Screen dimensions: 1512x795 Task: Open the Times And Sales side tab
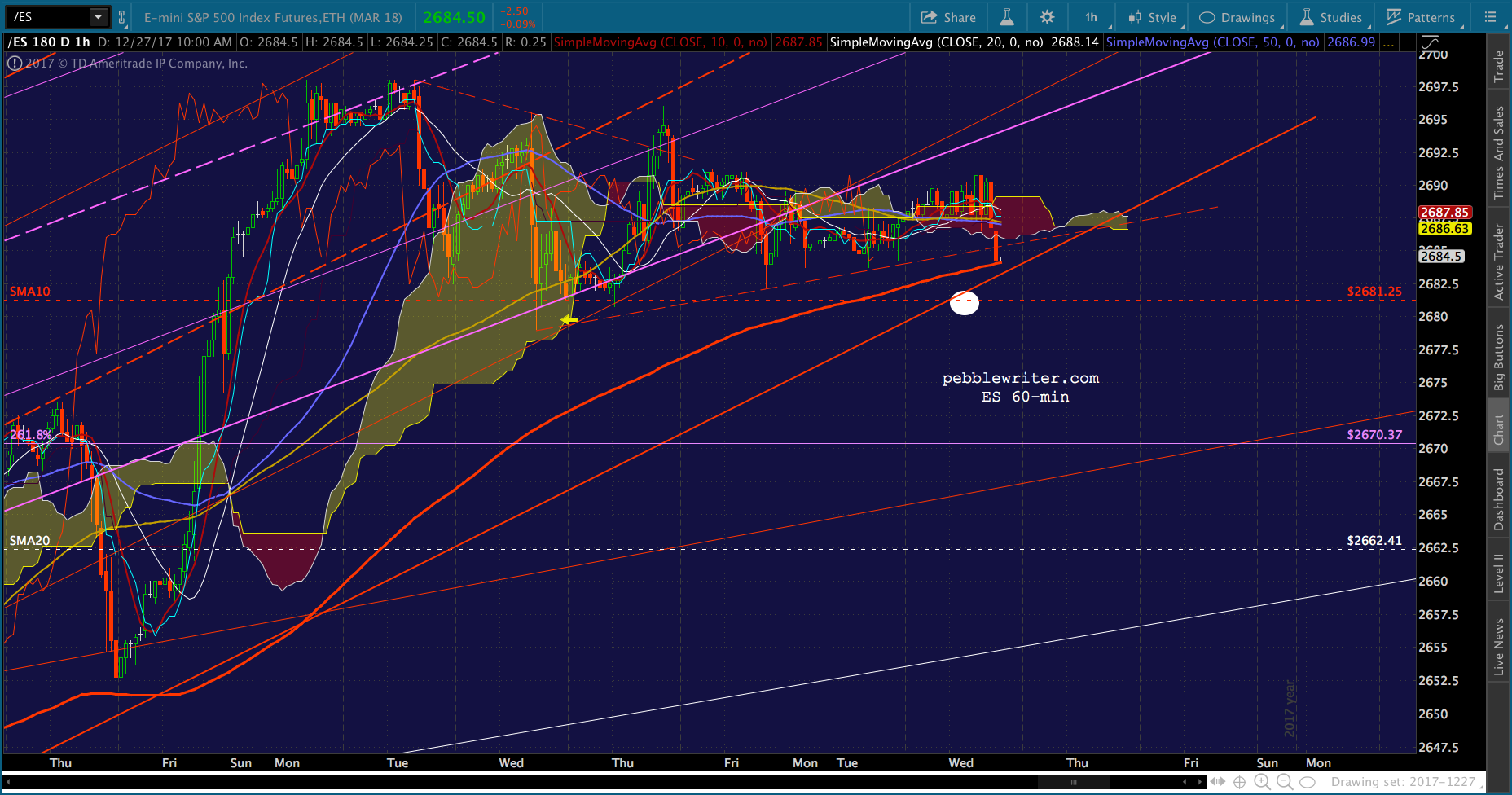click(1499, 152)
